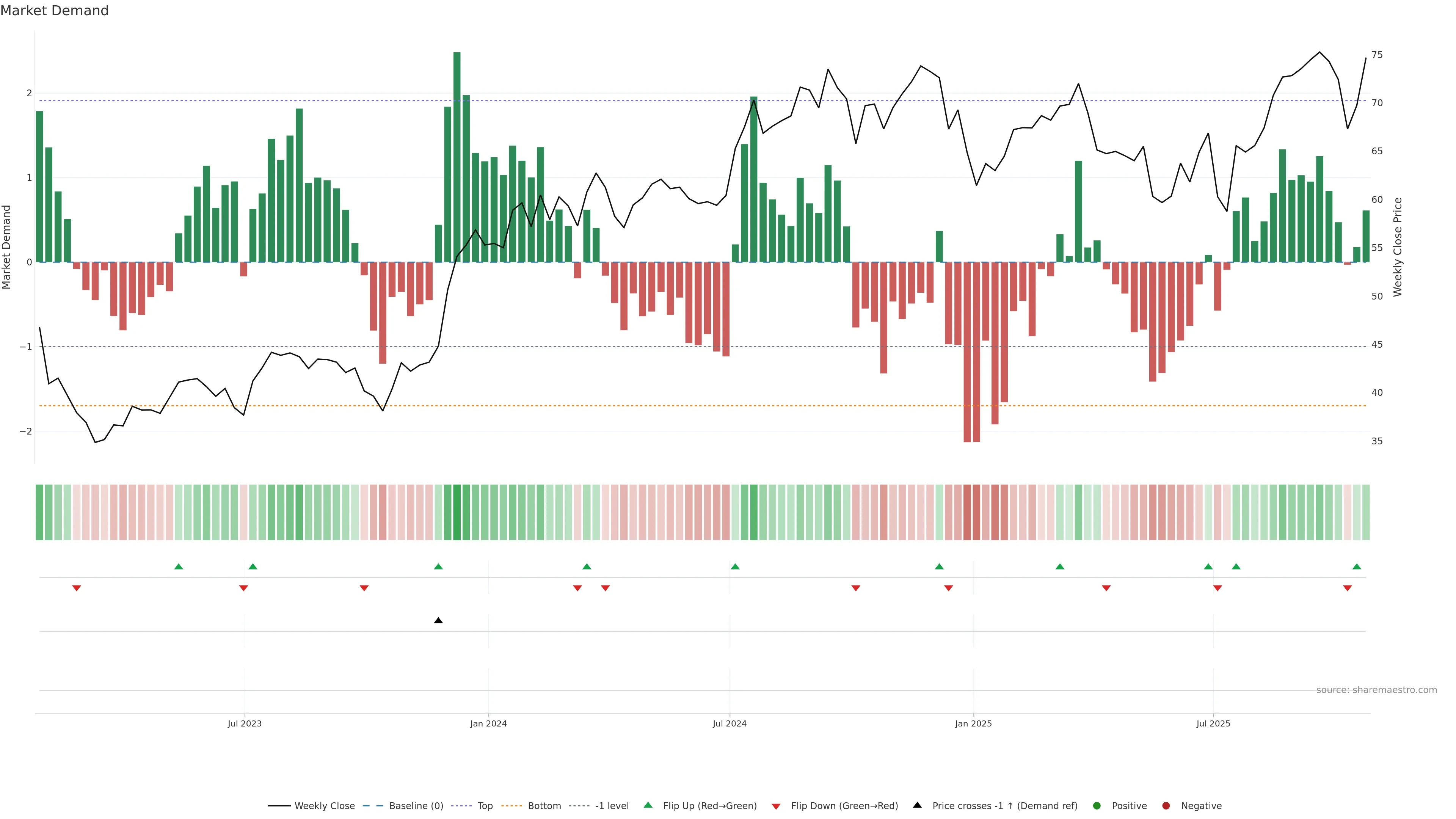Click the leftmost green Flip Up triangle marker

click(x=179, y=566)
